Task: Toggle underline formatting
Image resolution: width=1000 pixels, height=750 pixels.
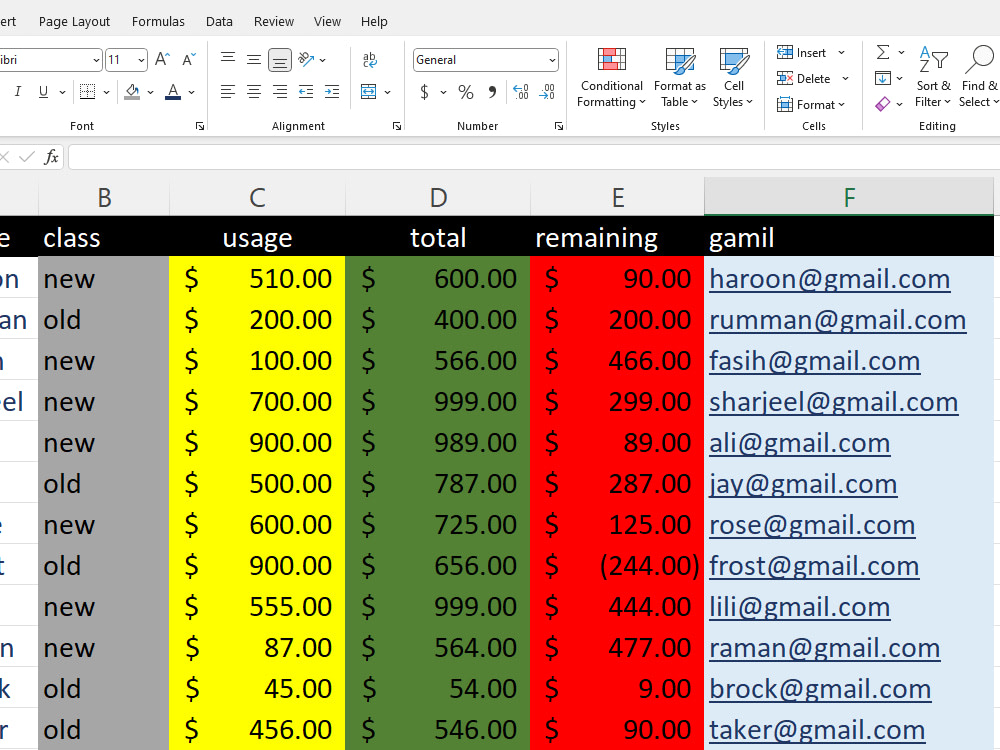Action: pos(43,92)
